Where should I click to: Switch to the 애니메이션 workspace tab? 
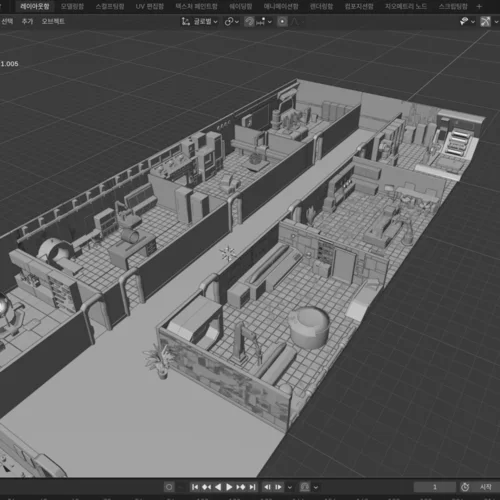[281, 6]
